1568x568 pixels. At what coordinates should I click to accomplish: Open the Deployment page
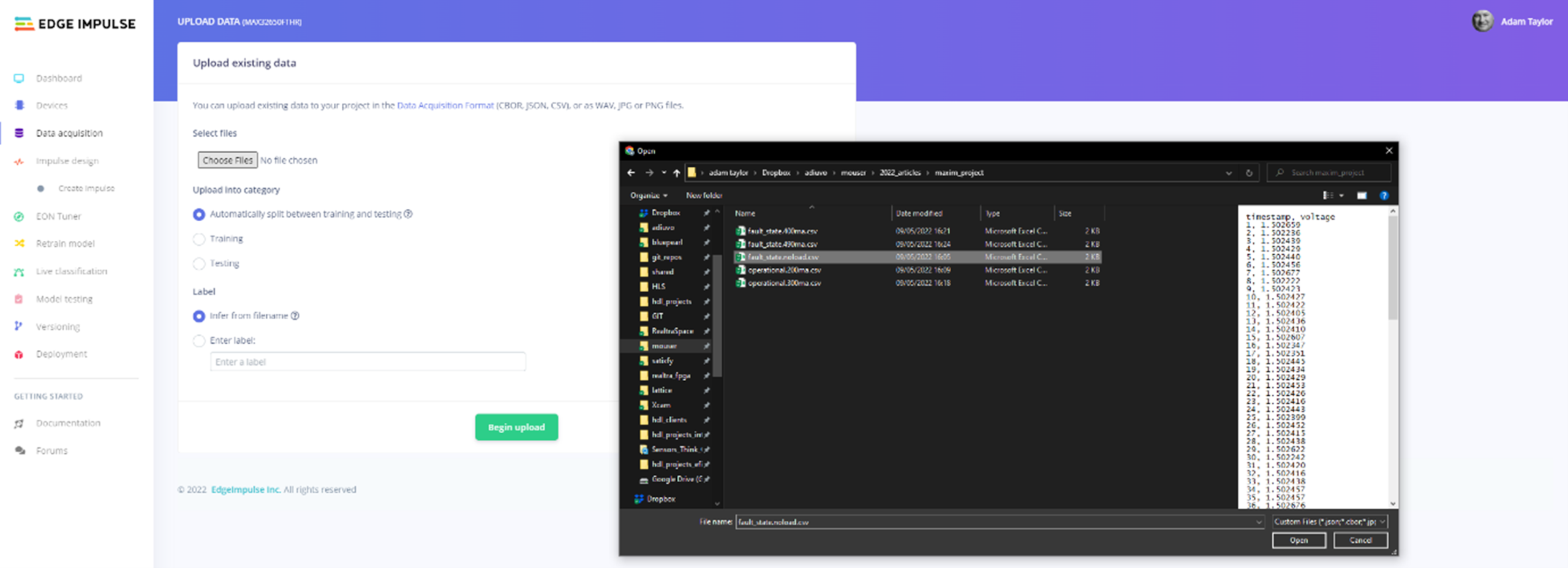[61, 354]
